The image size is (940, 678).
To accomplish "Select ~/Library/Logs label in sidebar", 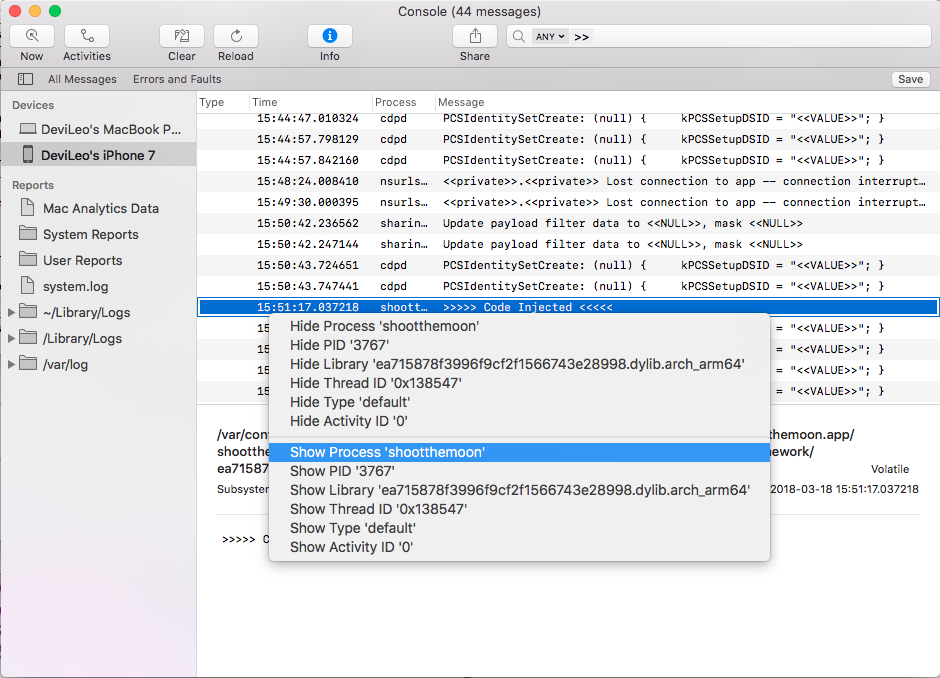I will click(86, 312).
